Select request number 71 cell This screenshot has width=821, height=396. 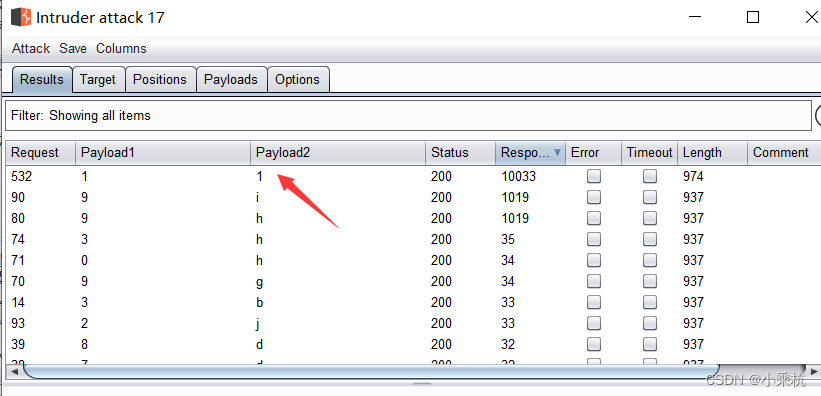(18, 260)
